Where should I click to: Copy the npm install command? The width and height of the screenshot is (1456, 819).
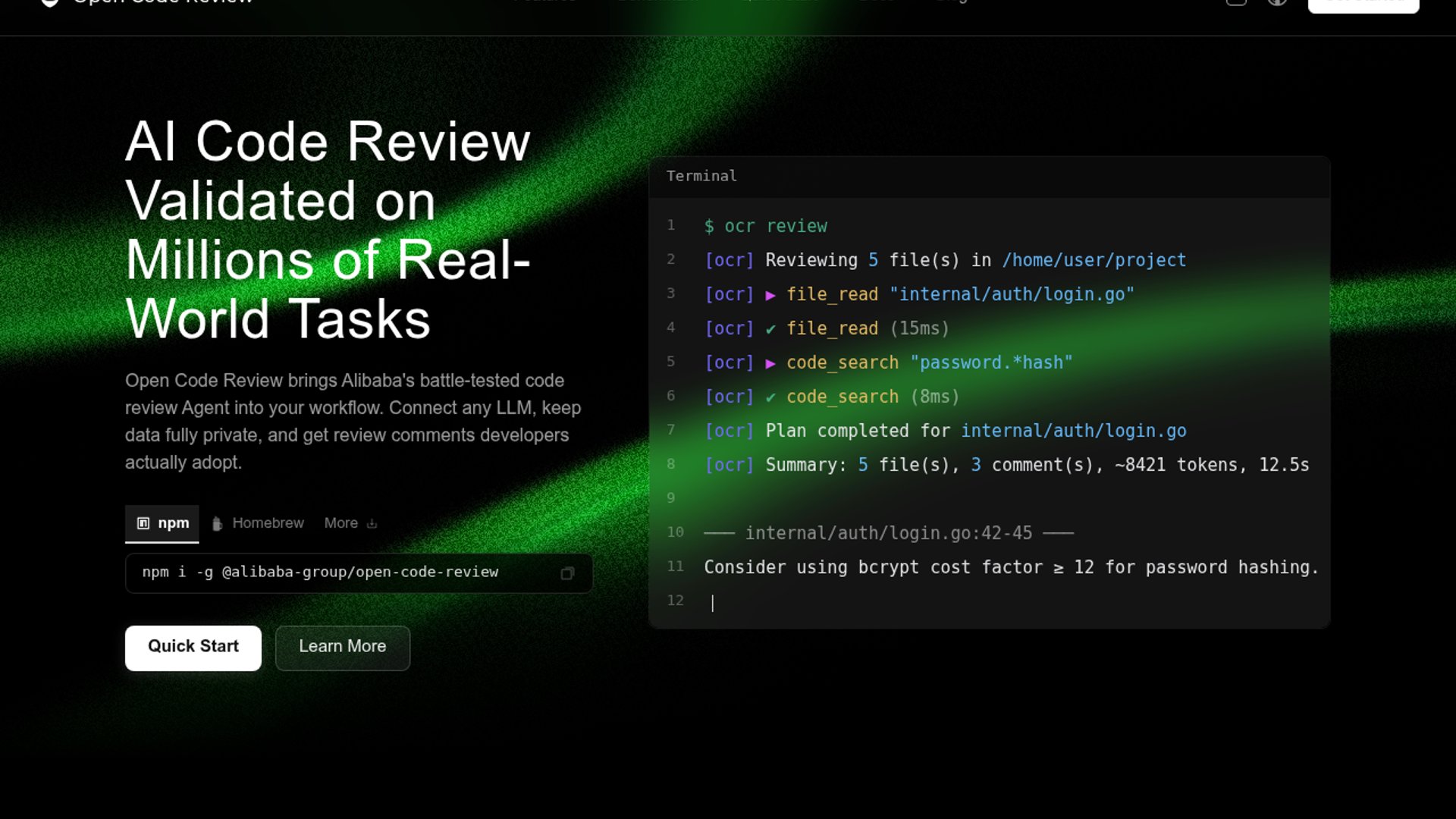coord(566,573)
